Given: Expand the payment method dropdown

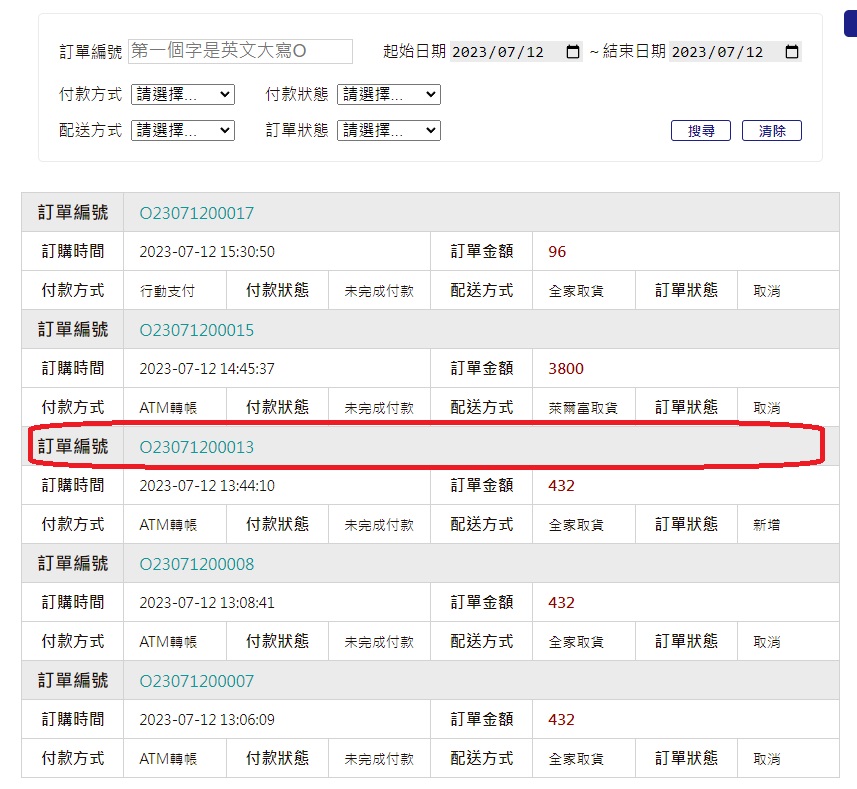Looking at the screenshot, I should pyautogui.click(x=182, y=95).
